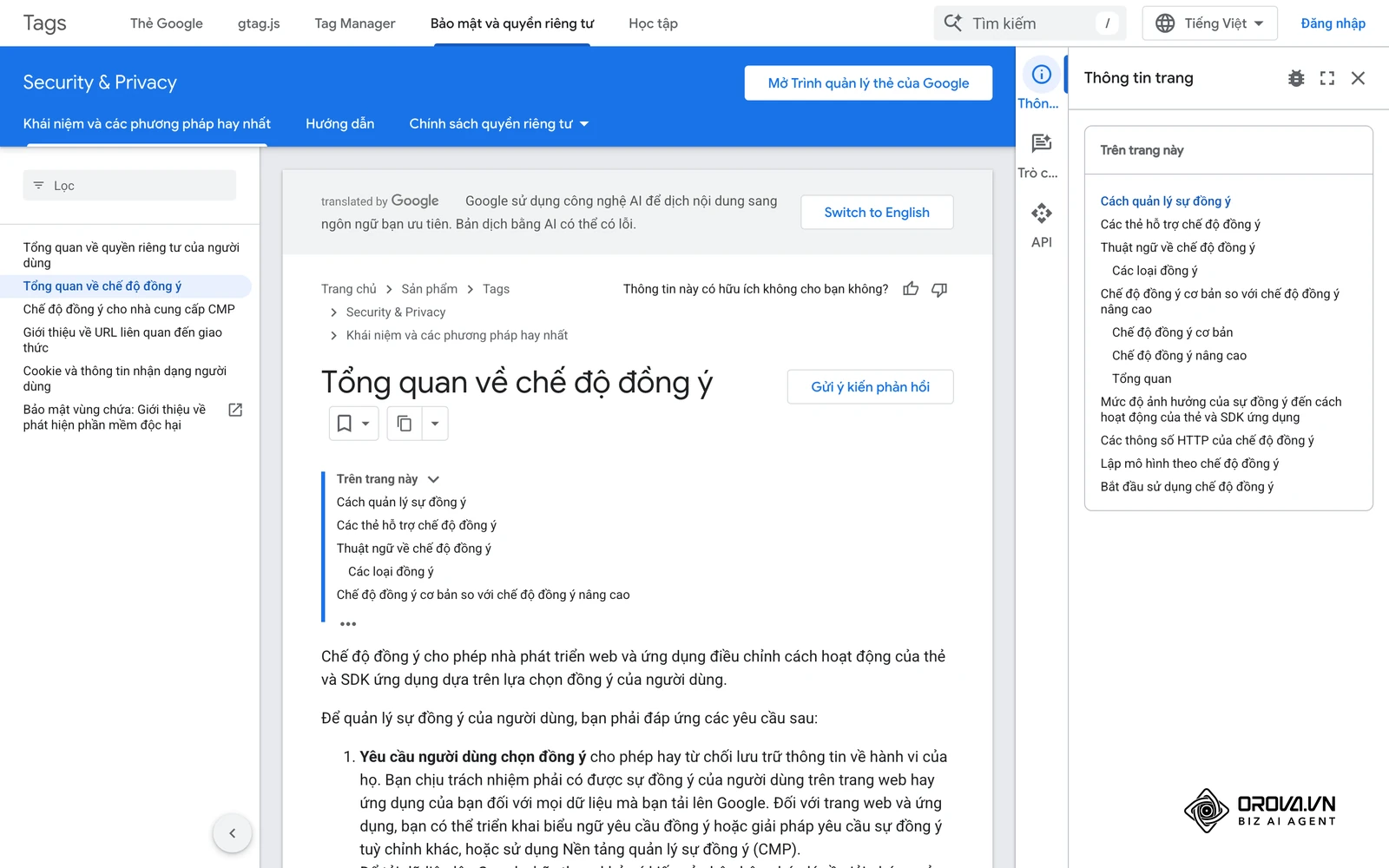This screenshot has height=868, width=1389.
Task: Open Chế độ đồng ý cho nhà cung cấp CMP
Action: pos(129,309)
